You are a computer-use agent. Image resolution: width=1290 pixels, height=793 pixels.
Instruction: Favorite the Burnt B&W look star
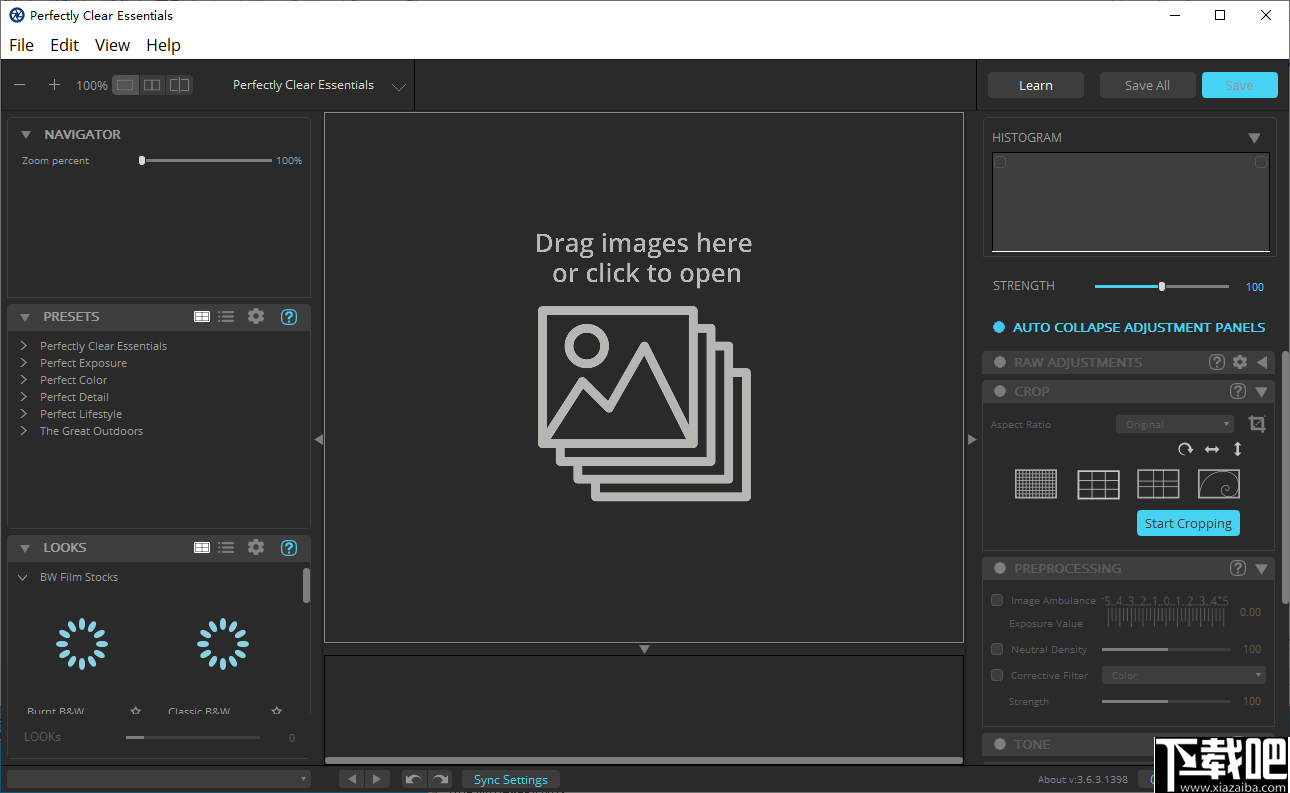[x=136, y=711]
